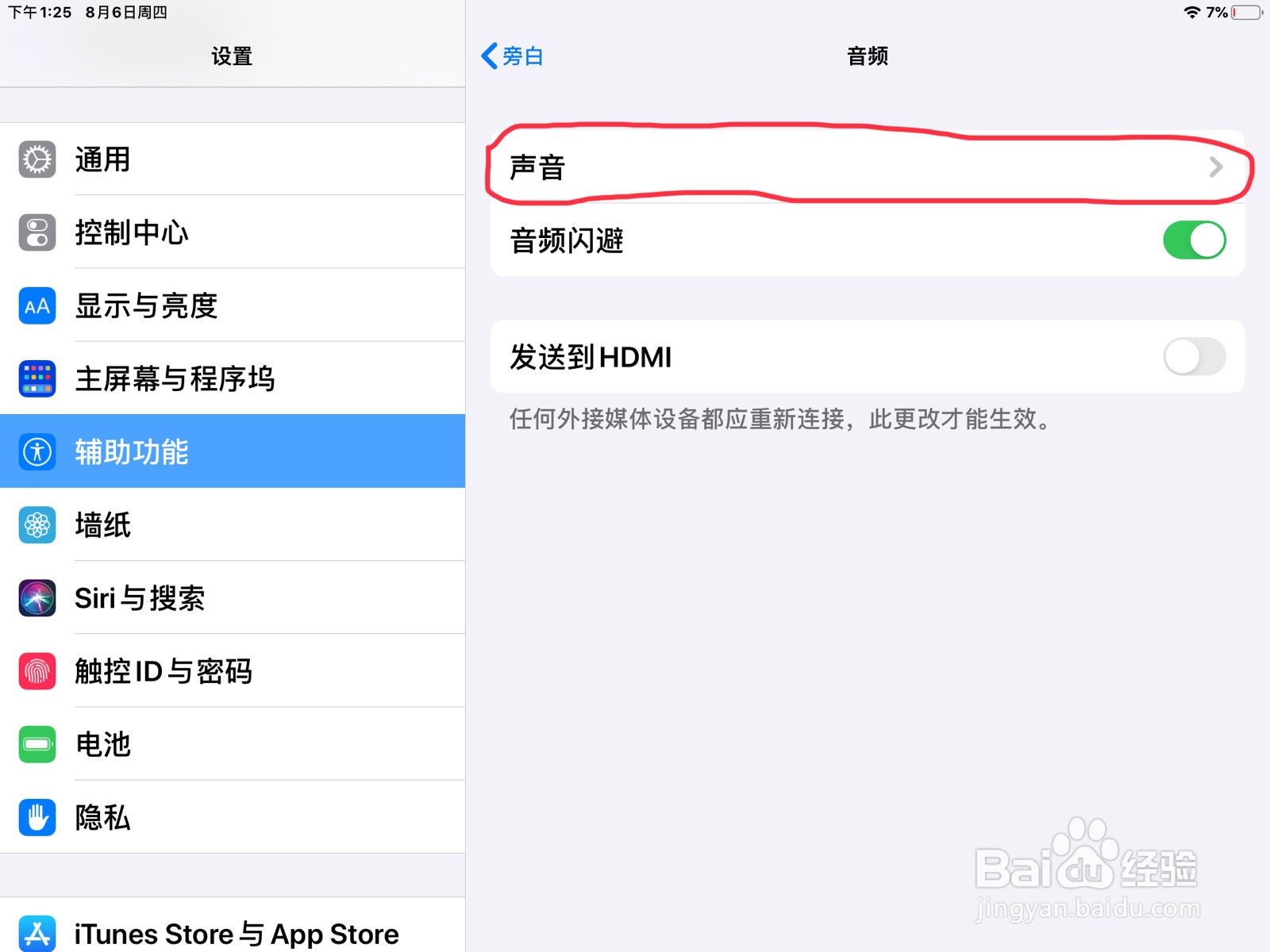This screenshot has width=1270, height=952.
Task: Disable the 音频闪避 switch
Action: tap(1195, 240)
